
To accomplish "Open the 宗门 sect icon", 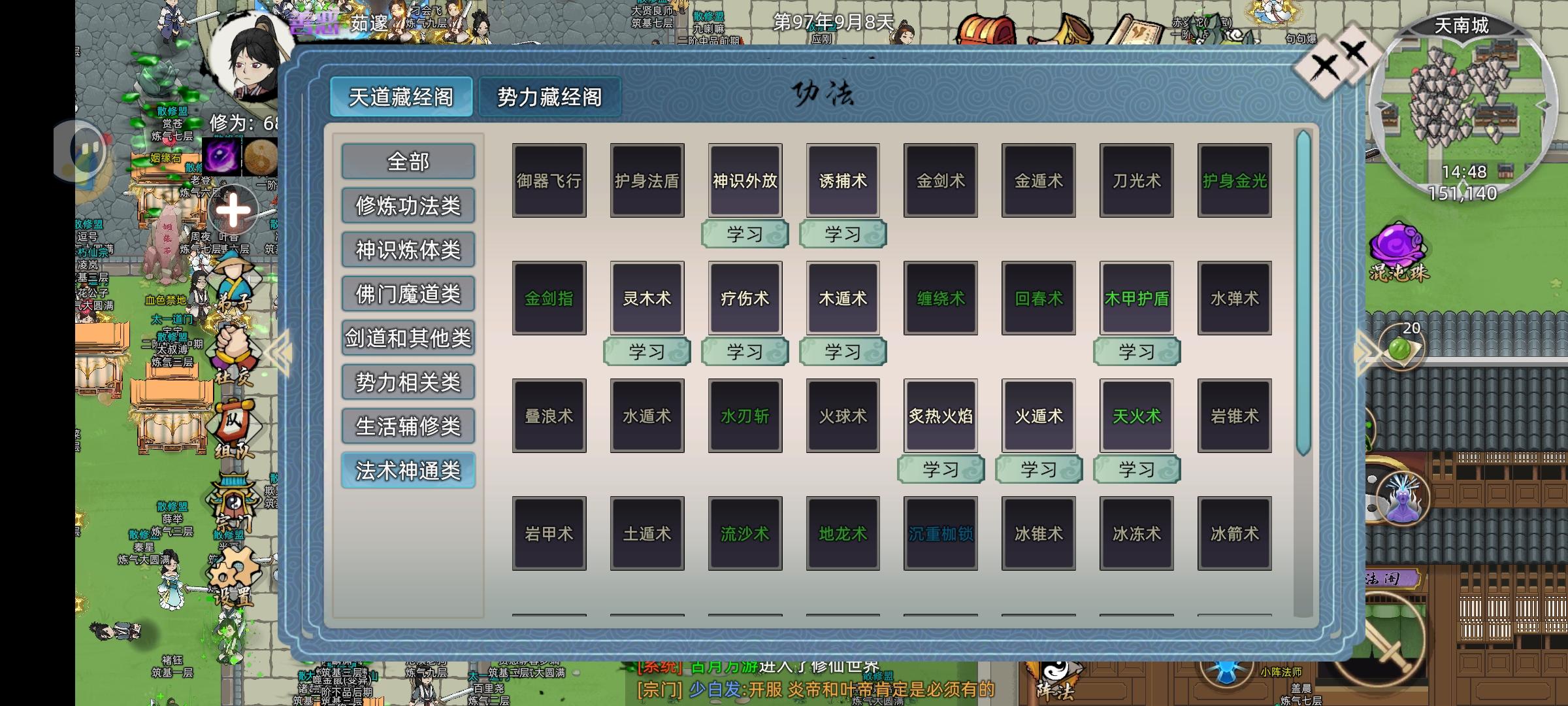I will pos(233,502).
